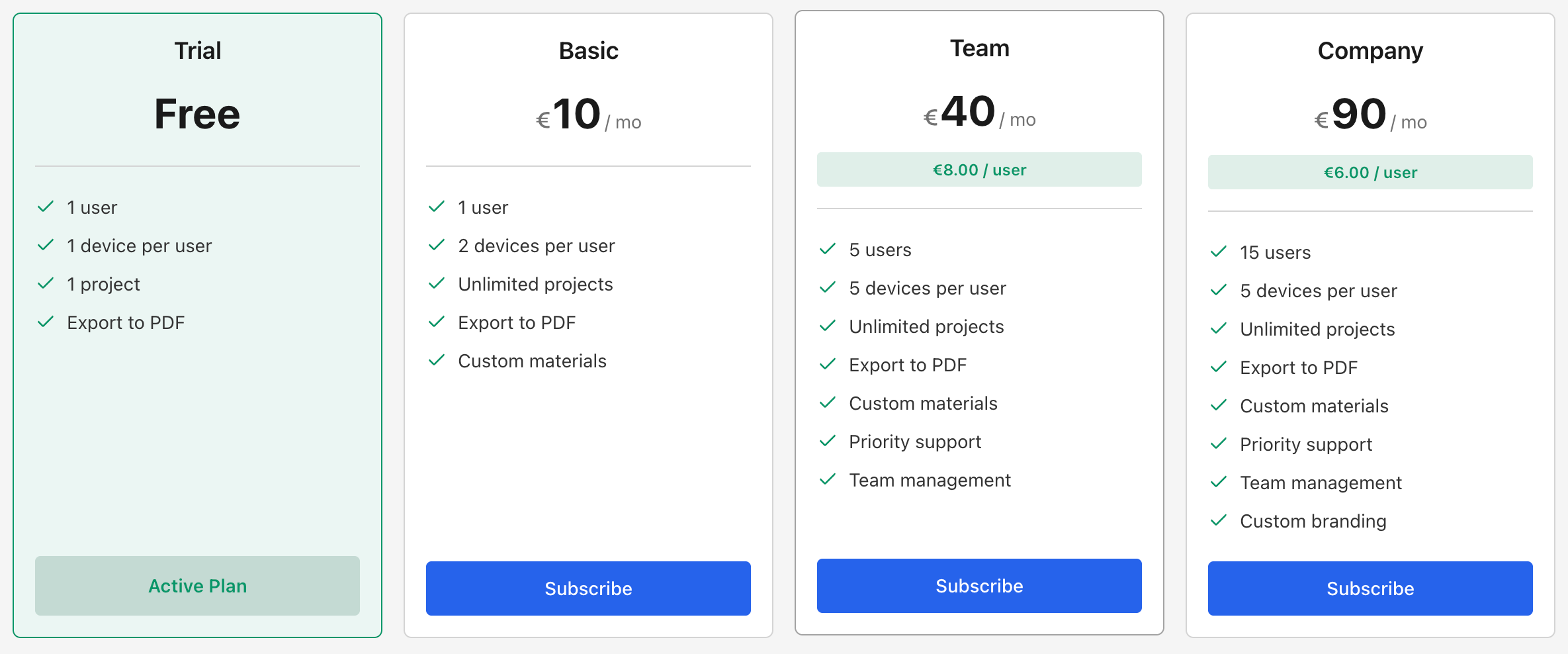1568x654 pixels.
Task: Click the Subscribe button under Basic plan
Action: (588, 588)
